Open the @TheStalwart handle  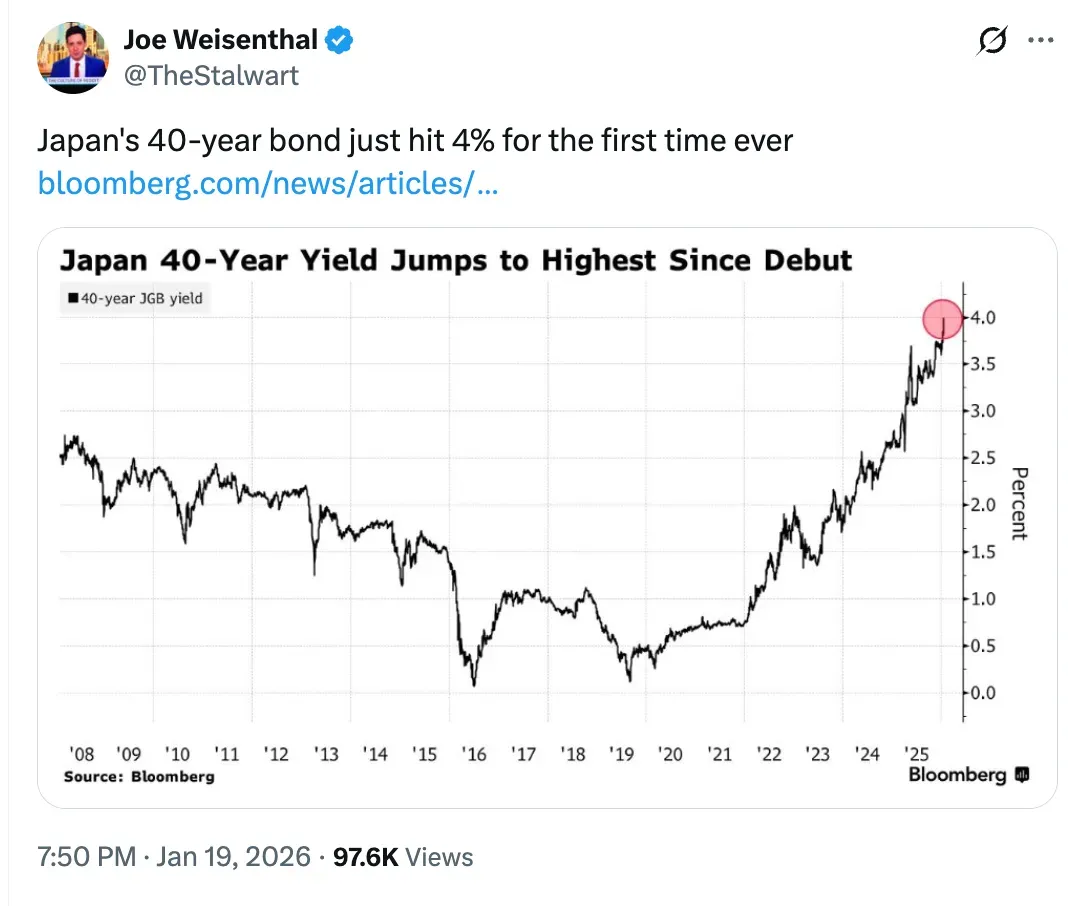[x=210, y=76]
